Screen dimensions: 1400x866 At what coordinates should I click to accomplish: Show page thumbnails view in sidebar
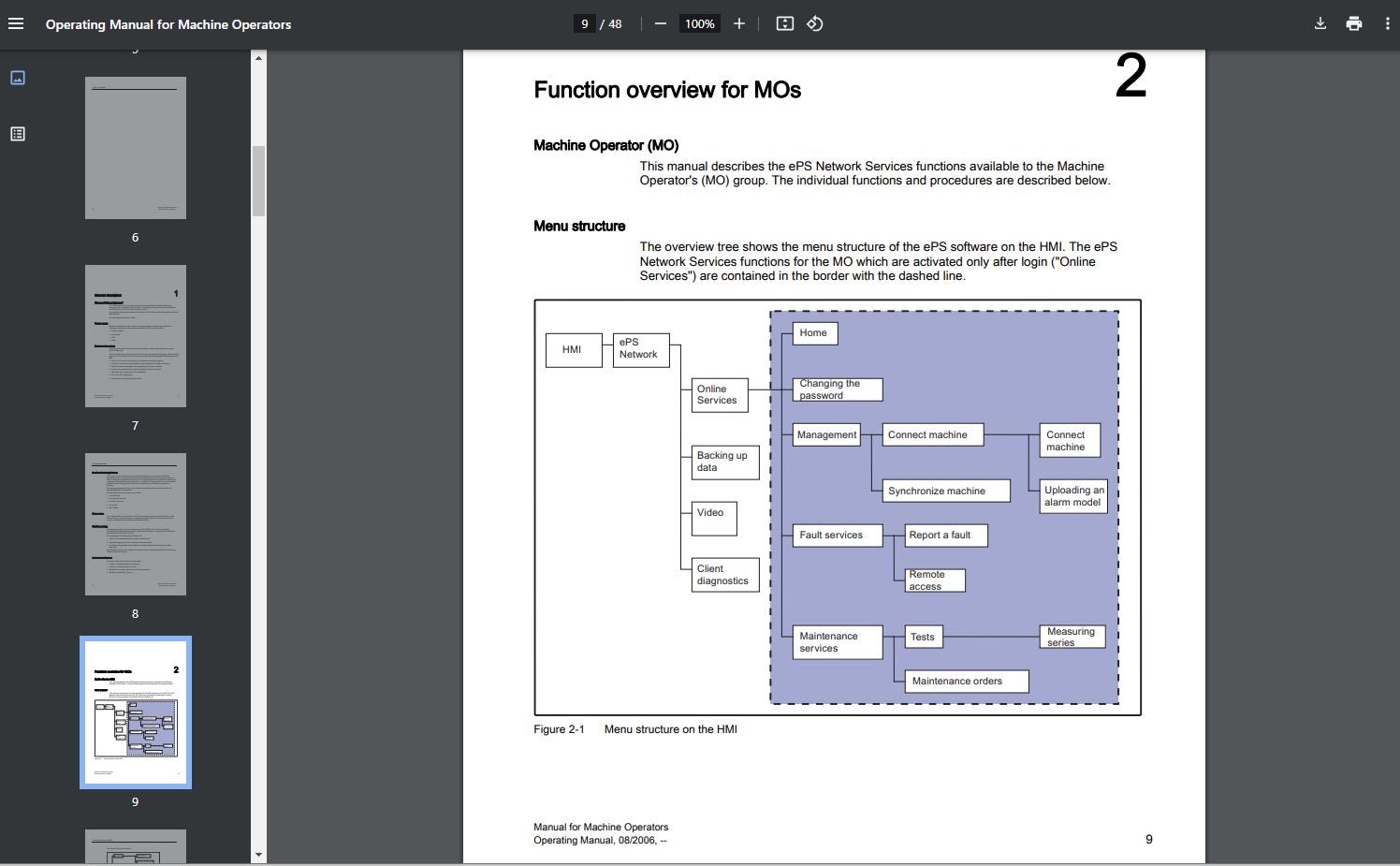click(18, 78)
